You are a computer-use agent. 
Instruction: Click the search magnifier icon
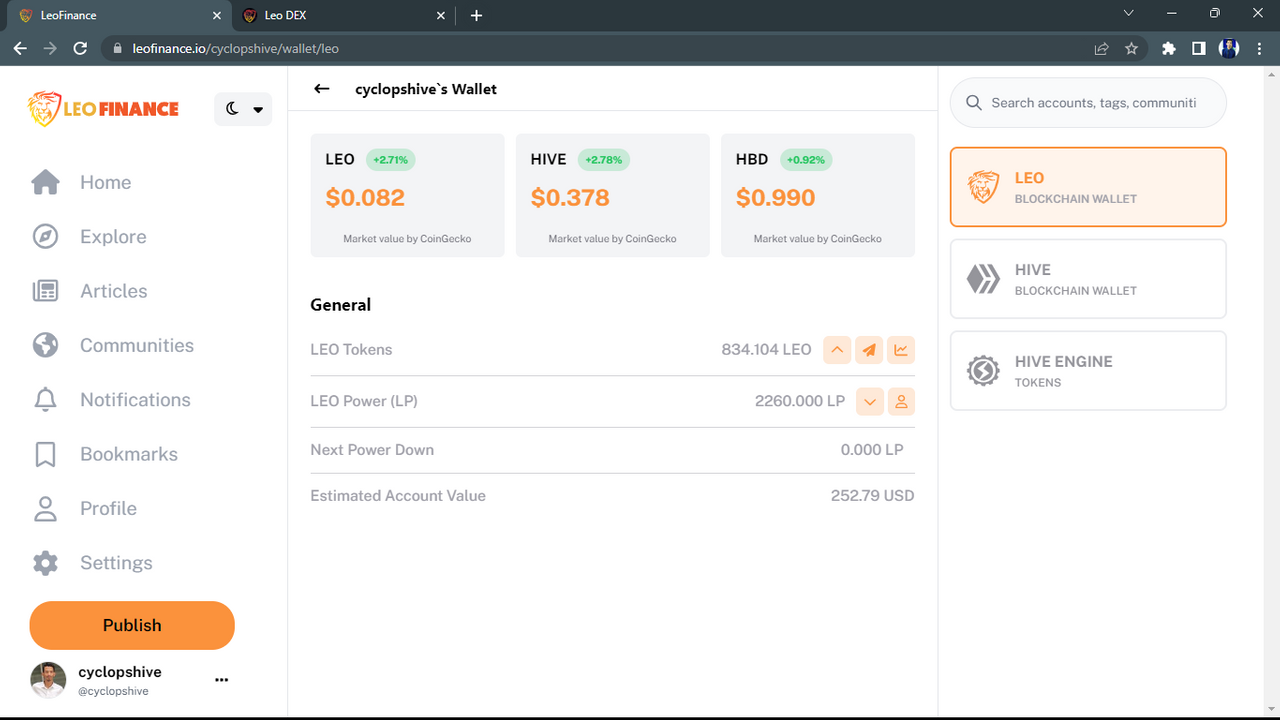(973, 103)
